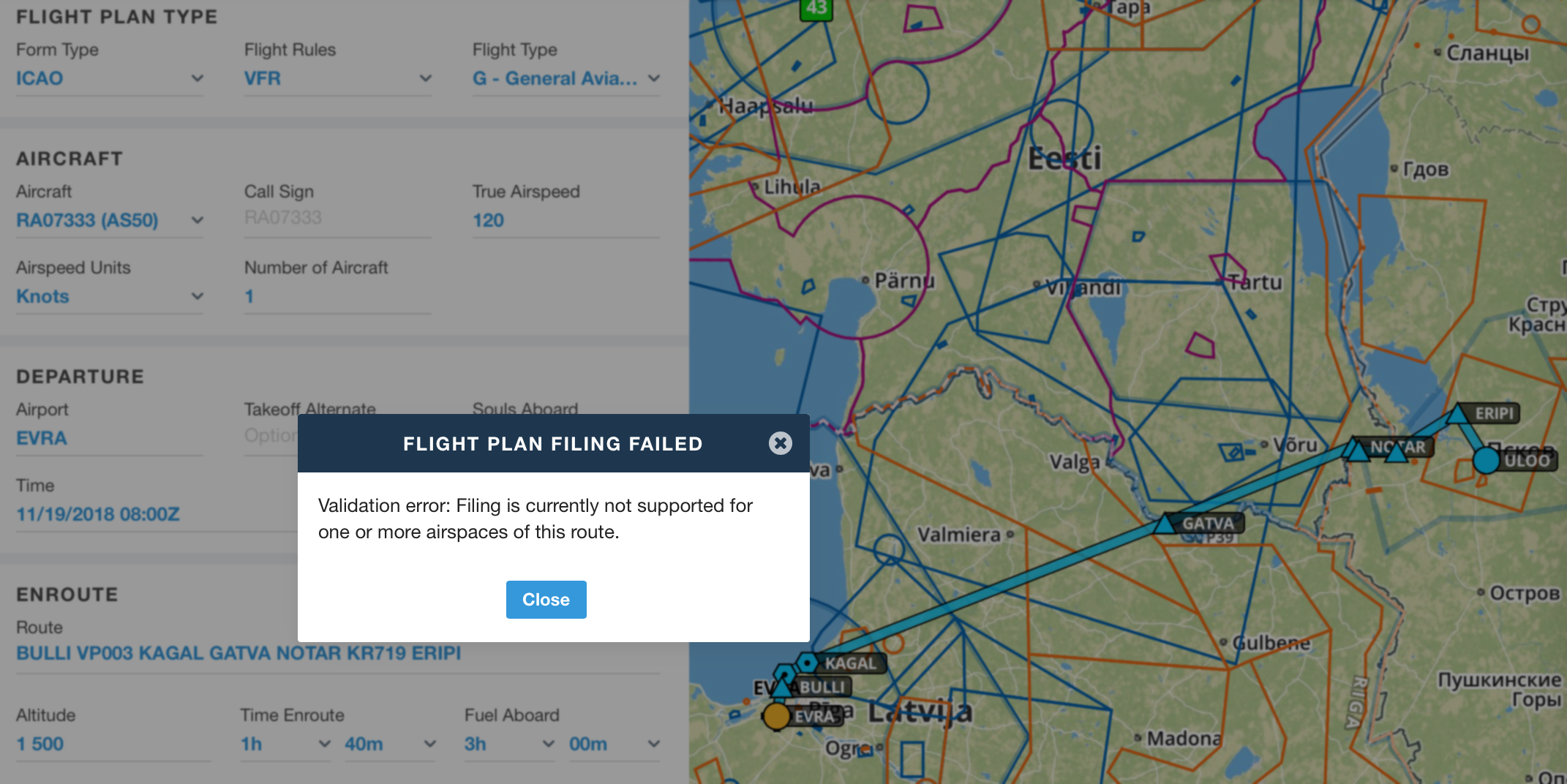Click the departure Airport EVRA field

point(110,438)
